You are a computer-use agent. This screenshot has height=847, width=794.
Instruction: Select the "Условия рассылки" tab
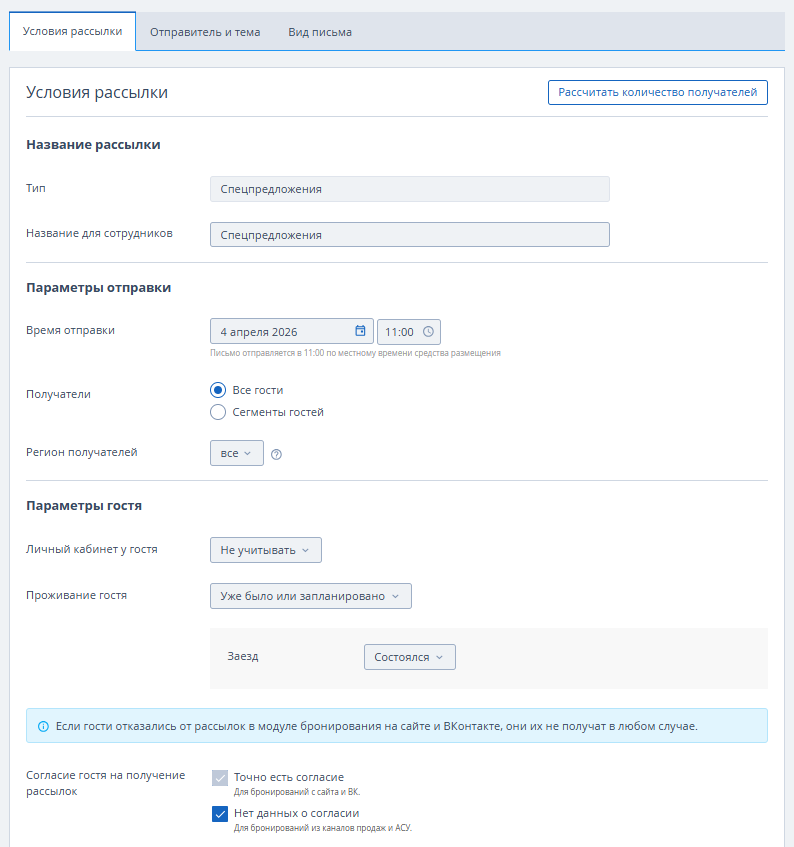pos(72,31)
